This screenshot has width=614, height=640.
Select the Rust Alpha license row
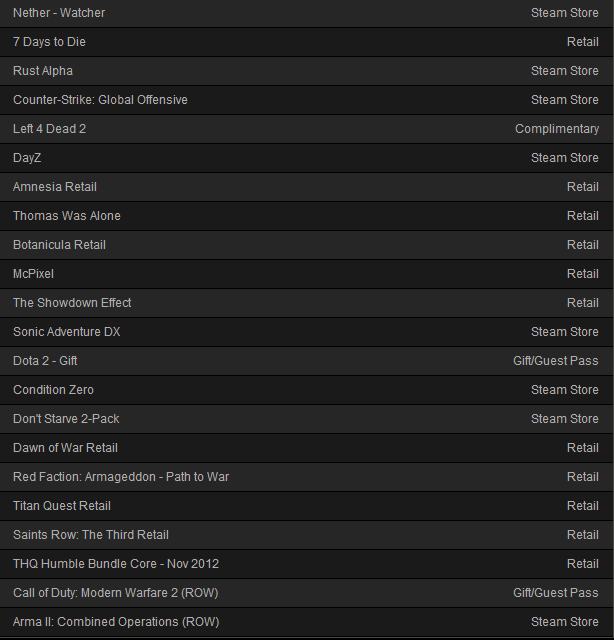[x=43, y=71]
